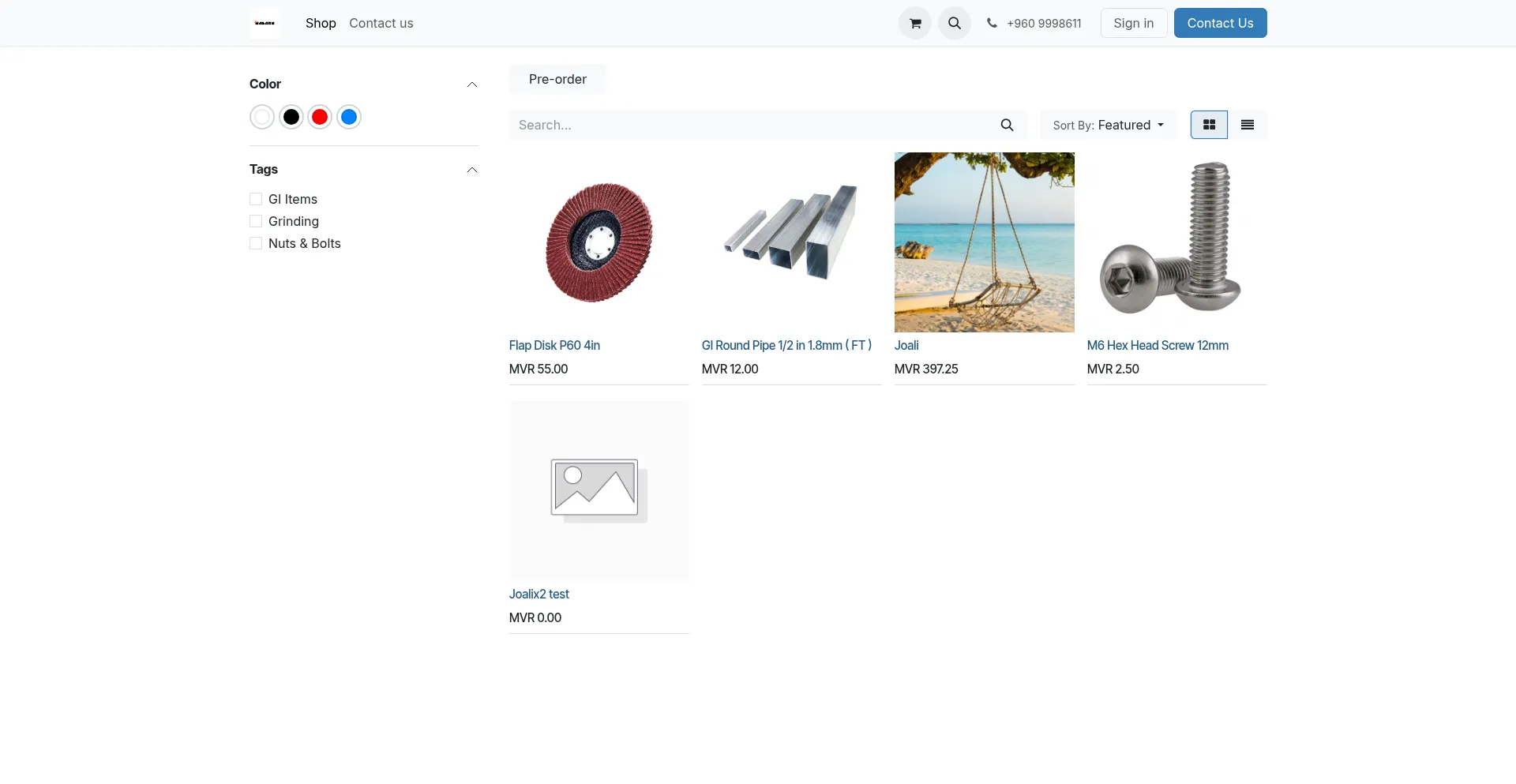Open Flap Disk P60 4in product link

point(554,345)
